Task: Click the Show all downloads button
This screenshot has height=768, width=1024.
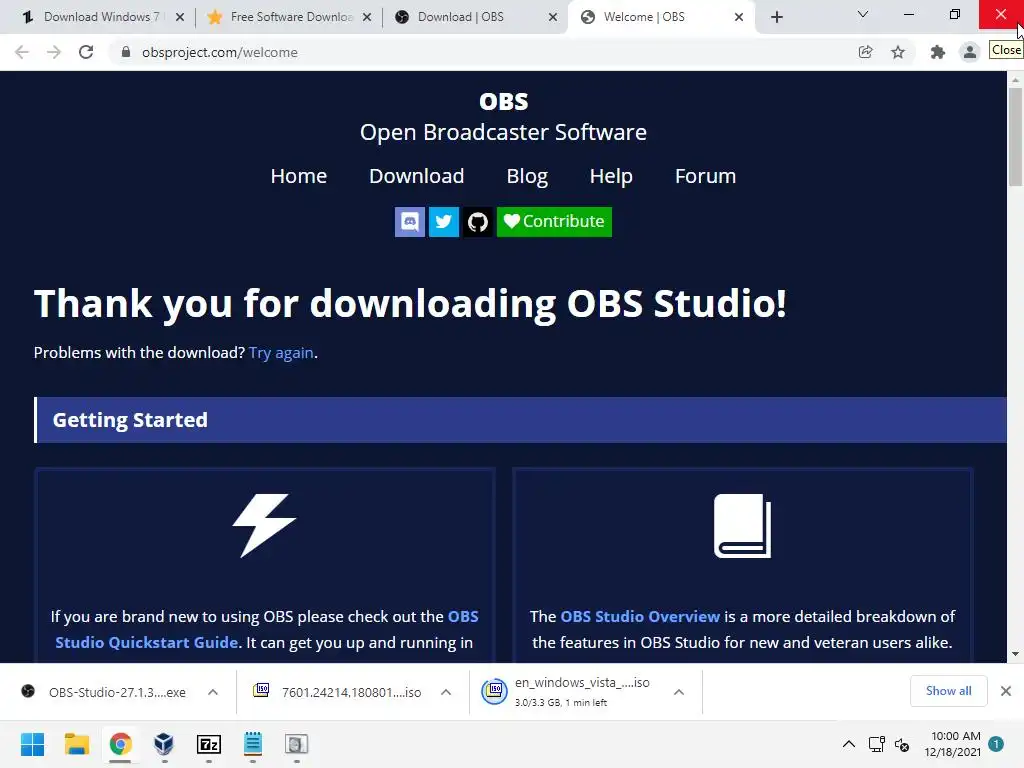Action: (x=949, y=691)
